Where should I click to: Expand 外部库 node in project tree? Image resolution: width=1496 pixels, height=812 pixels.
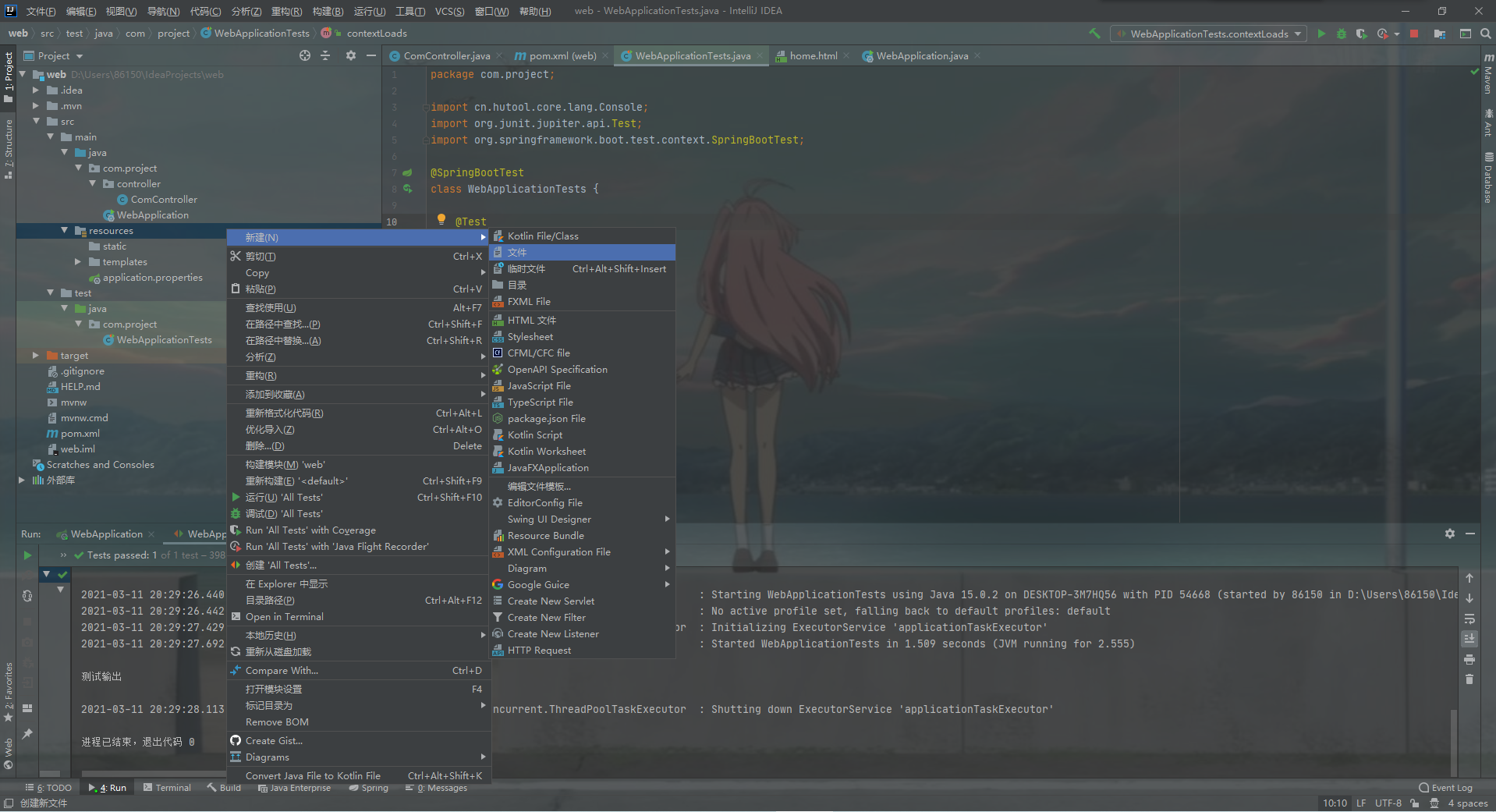pos(22,480)
